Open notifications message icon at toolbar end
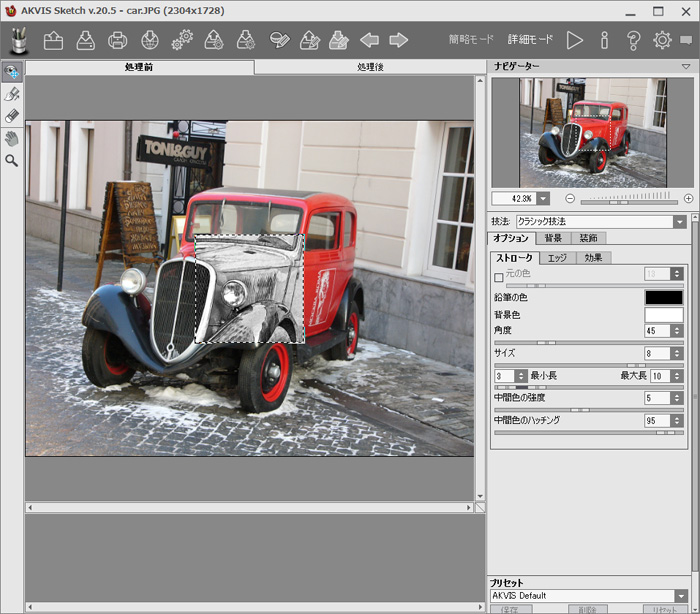Viewport: 700px width, 614px height. (686, 40)
